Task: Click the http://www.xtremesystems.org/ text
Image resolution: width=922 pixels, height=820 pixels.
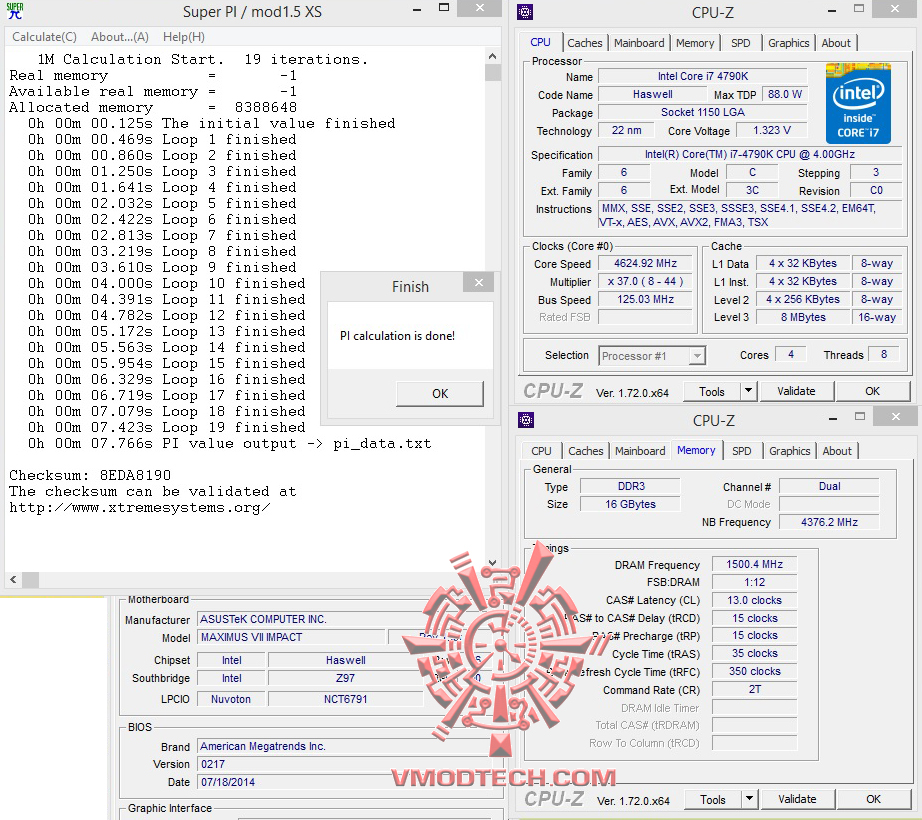Action: click(140, 507)
